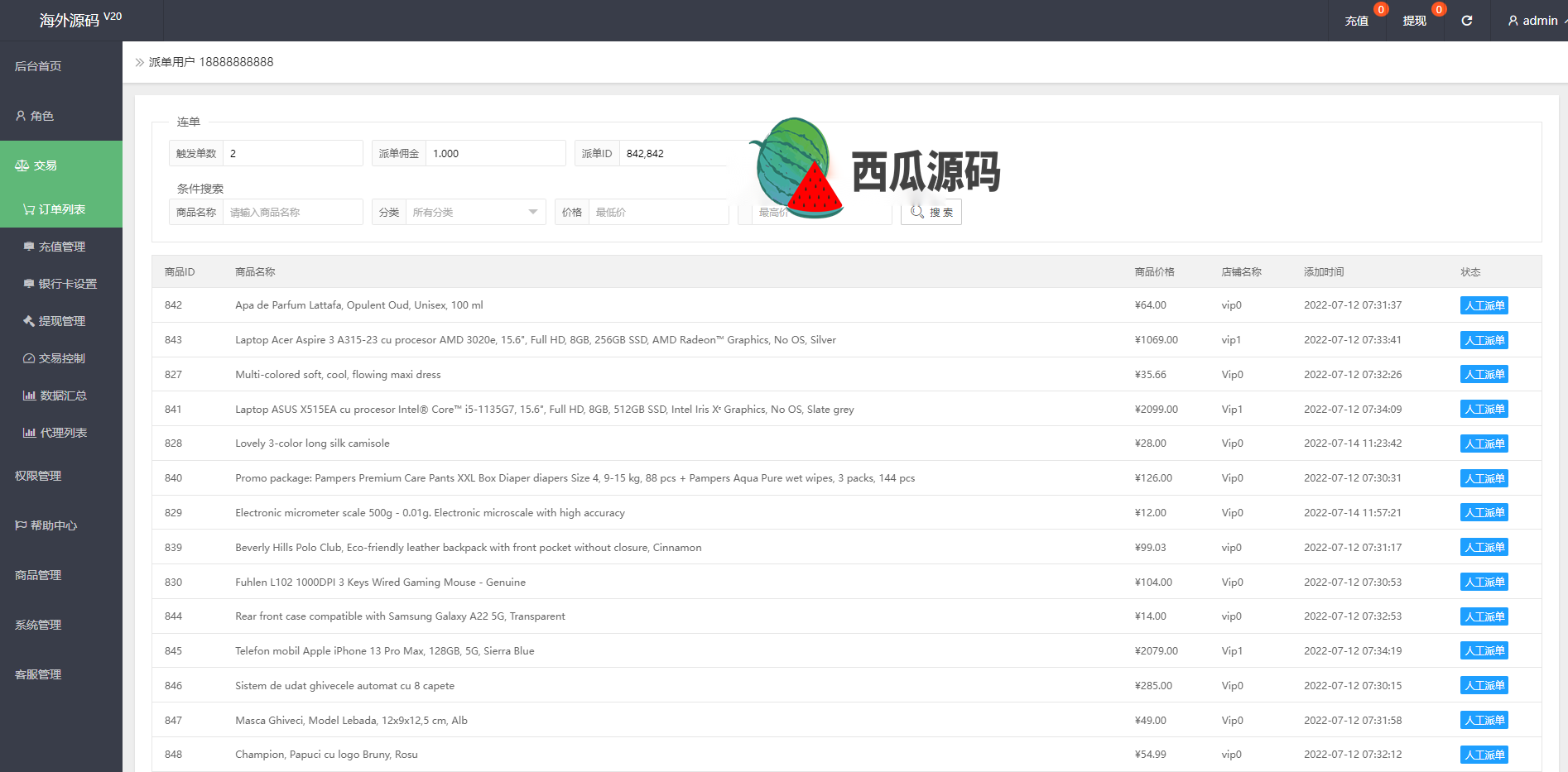The height and width of the screenshot is (772, 1568).
Task: Click the 添加时间 column header
Action: click(x=1324, y=272)
